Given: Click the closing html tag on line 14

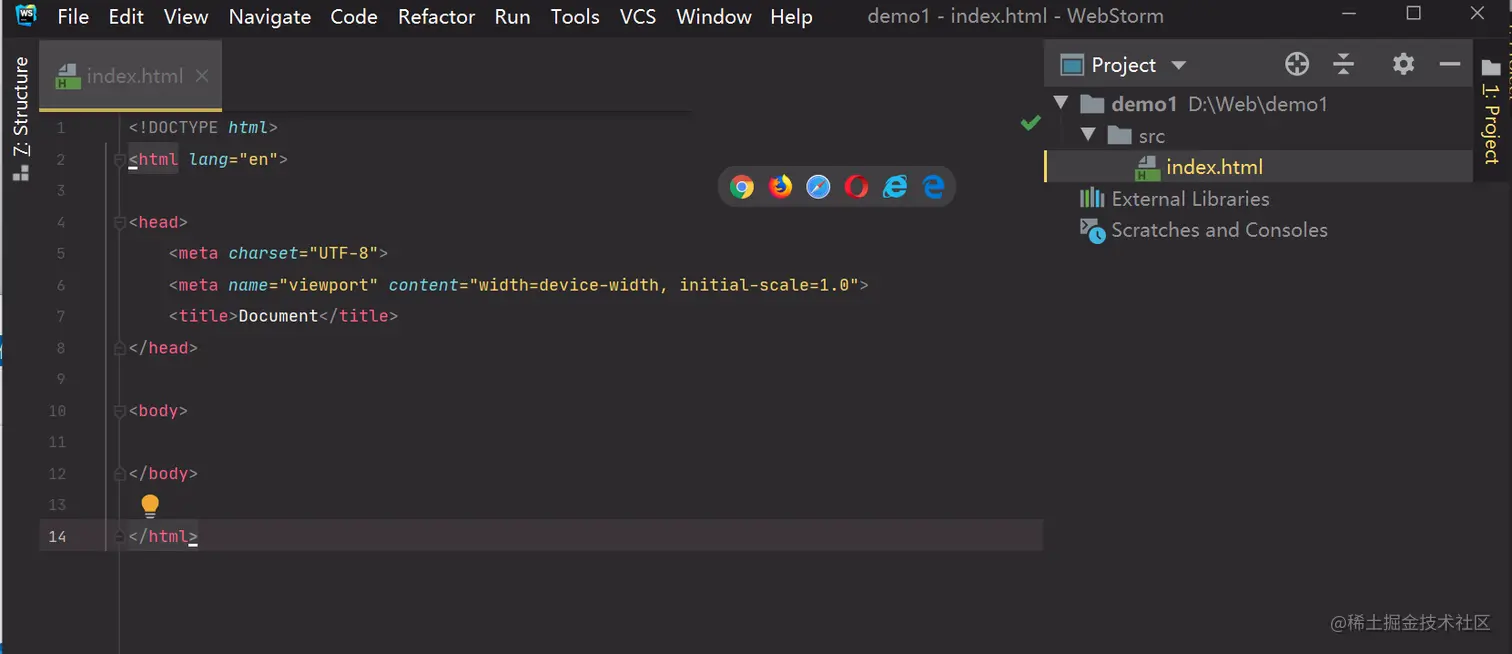Looking at the screenshot, I should click(x=163, y=536).
